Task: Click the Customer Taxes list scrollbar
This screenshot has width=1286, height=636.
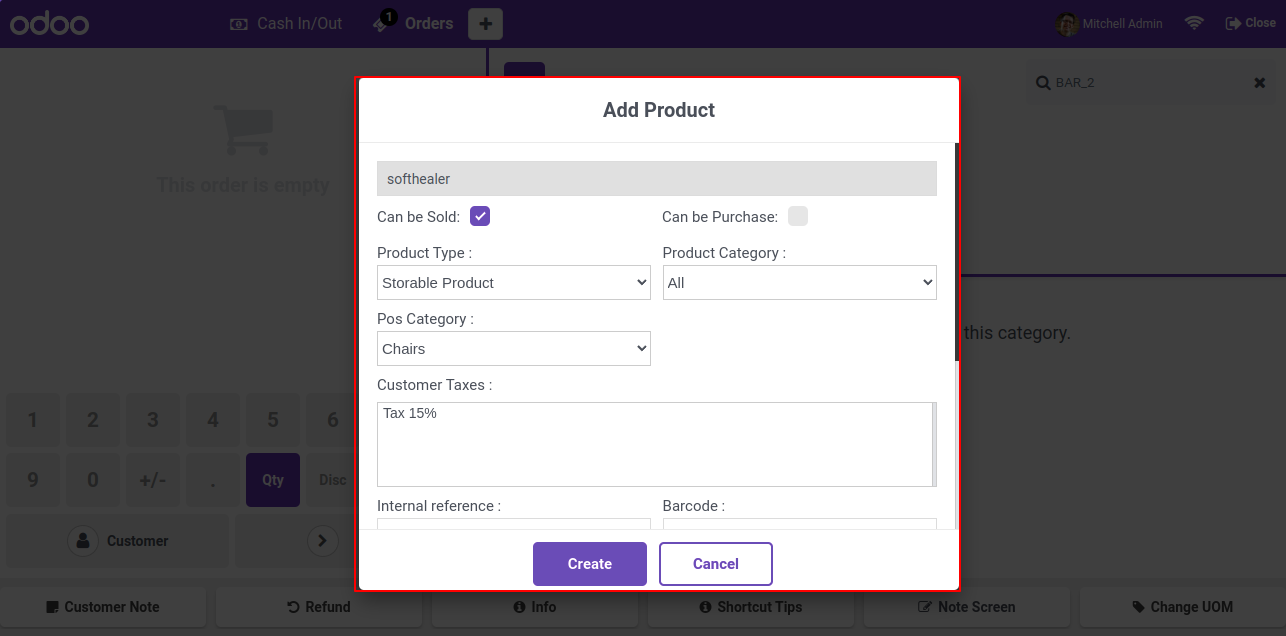Action: (x=934, y=444)
